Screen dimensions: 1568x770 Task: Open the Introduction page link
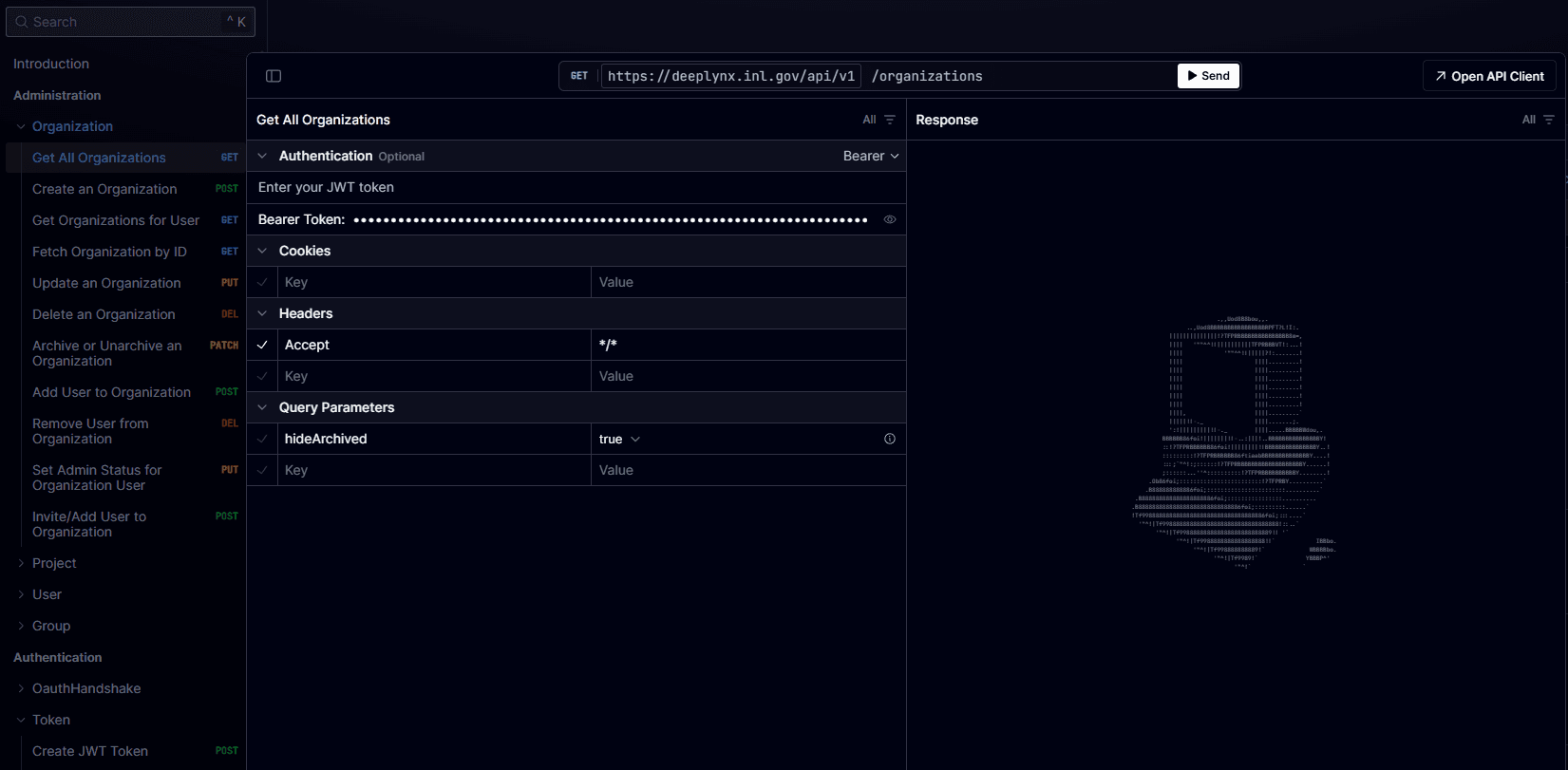pos(51,64)
